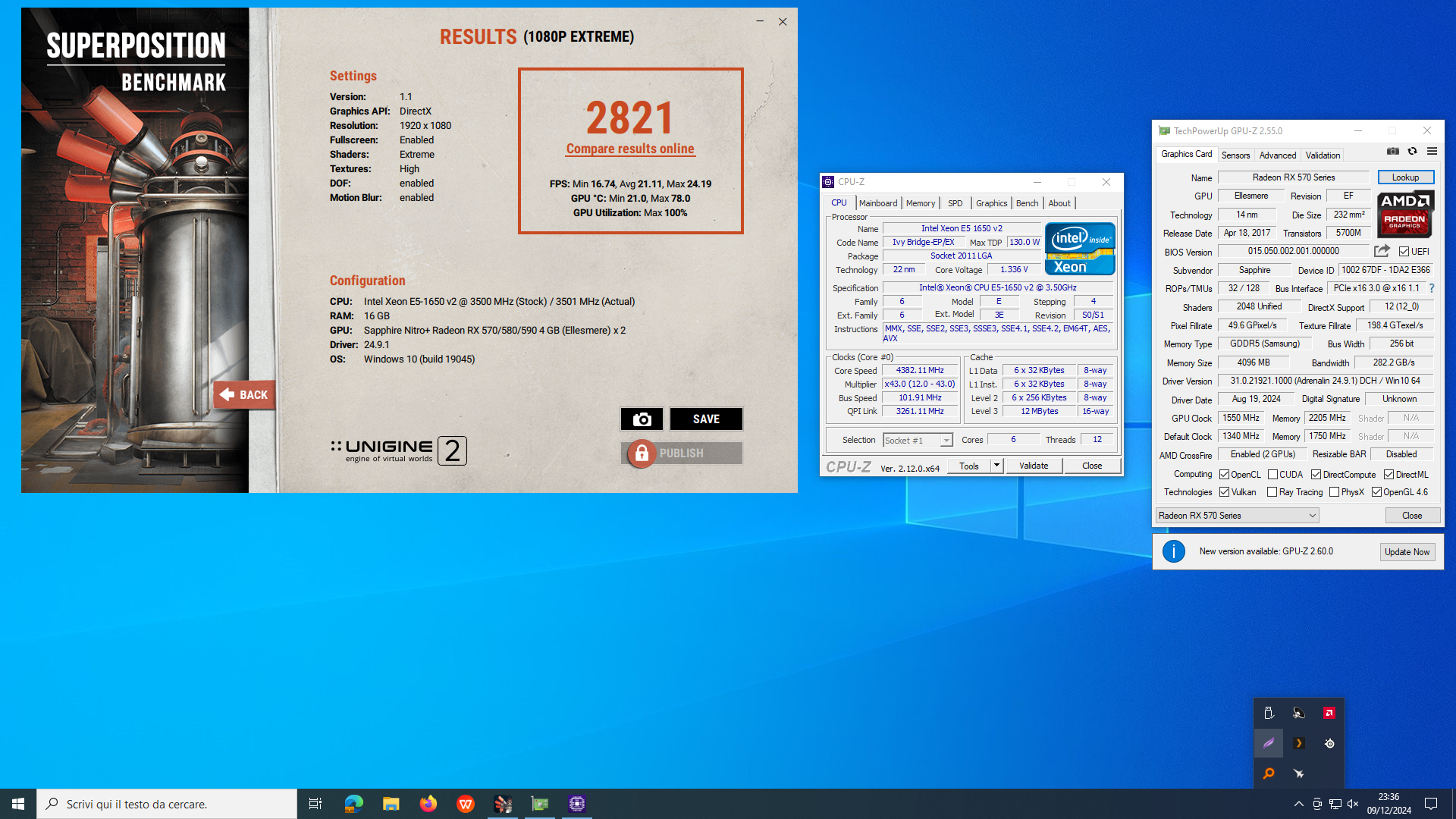Click the SteelSeries tray icon
The width and height of the screenshot is (1456, 819).
(1329, 743)
